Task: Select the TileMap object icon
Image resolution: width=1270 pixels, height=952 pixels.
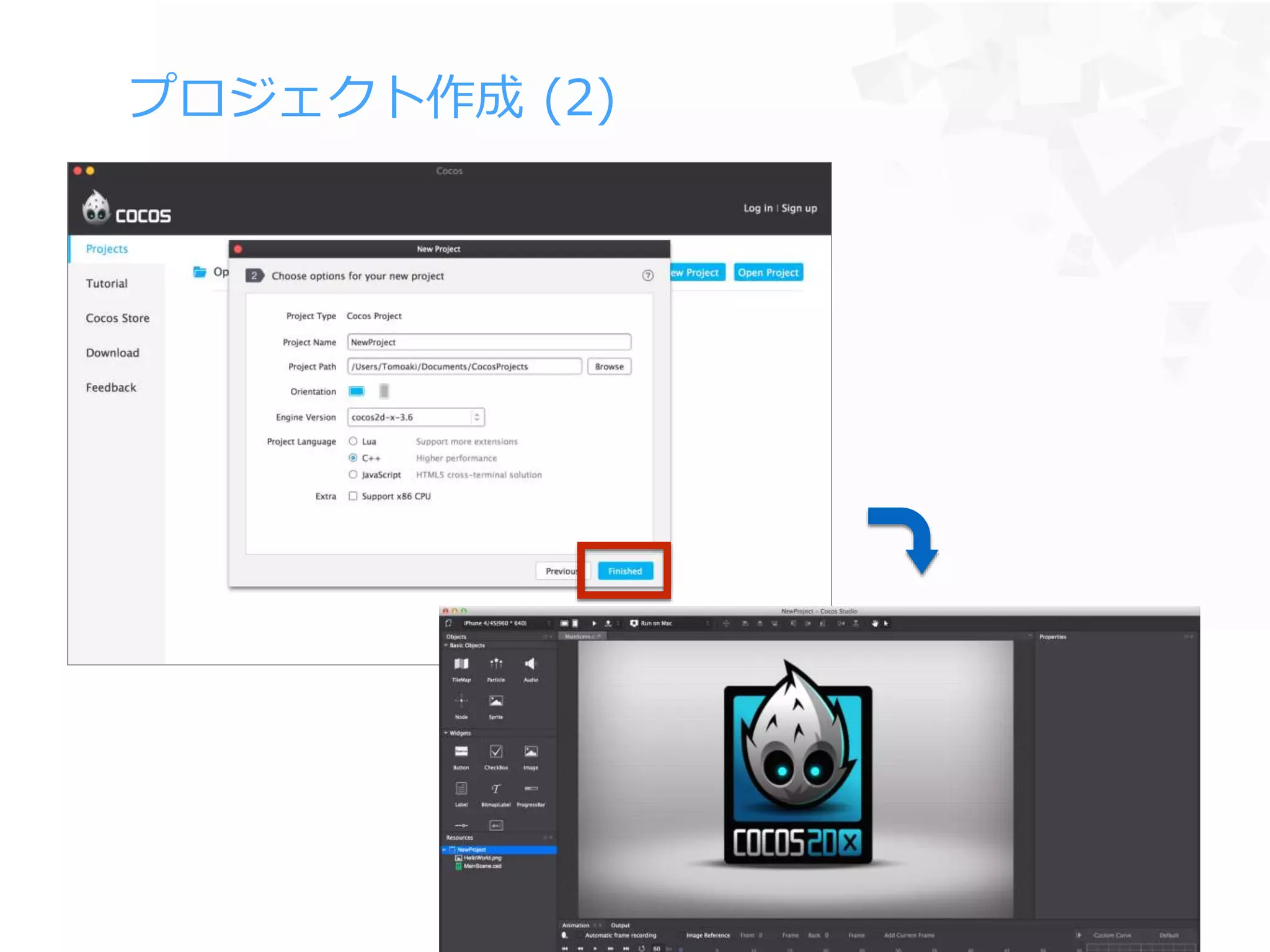Action: click(461, 664)
